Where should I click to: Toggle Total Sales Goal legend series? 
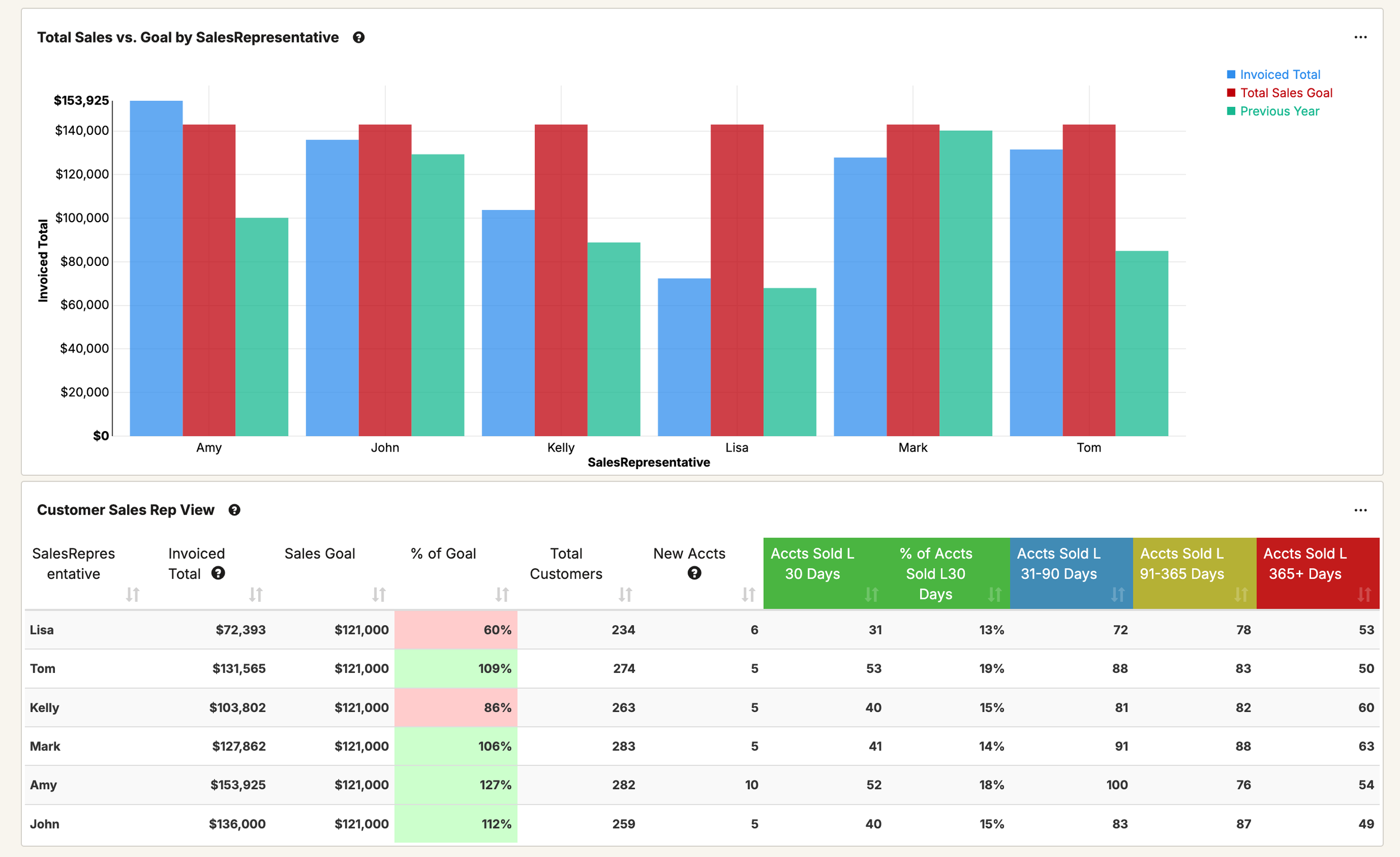[x=1285, y=93]
